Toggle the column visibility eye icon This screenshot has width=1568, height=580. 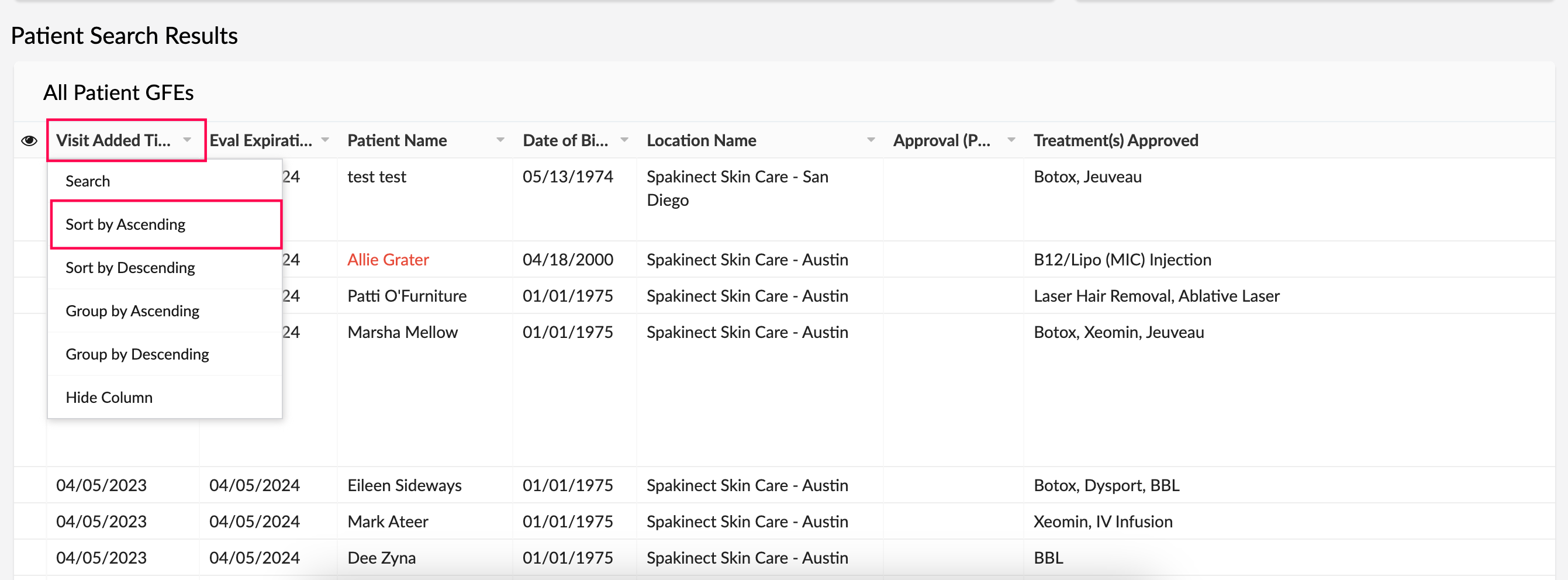[x=29, y=140]
